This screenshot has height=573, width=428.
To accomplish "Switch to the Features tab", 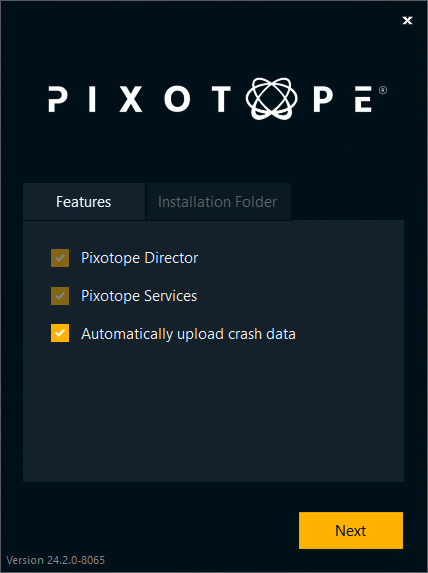I will [84, 202].
